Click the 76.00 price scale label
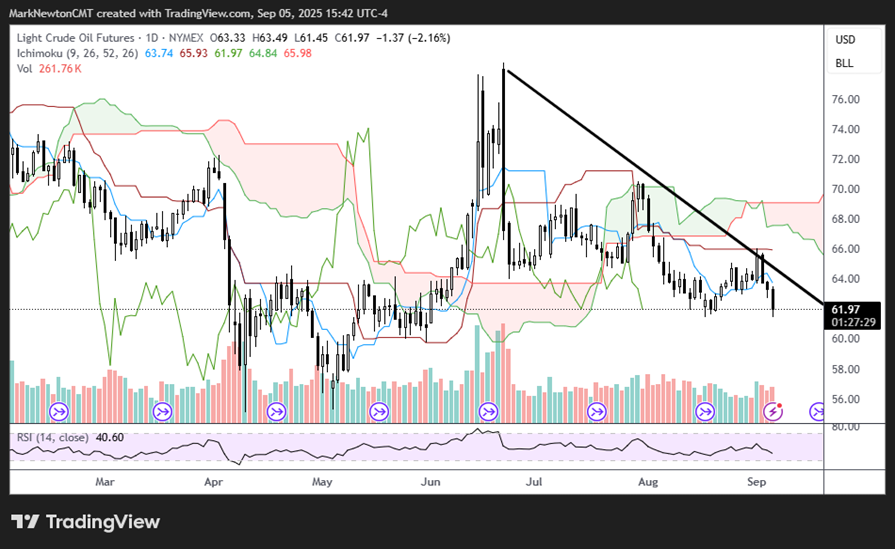Image resolution: width=895 pixels, height=549 pixels. [846, 99]
